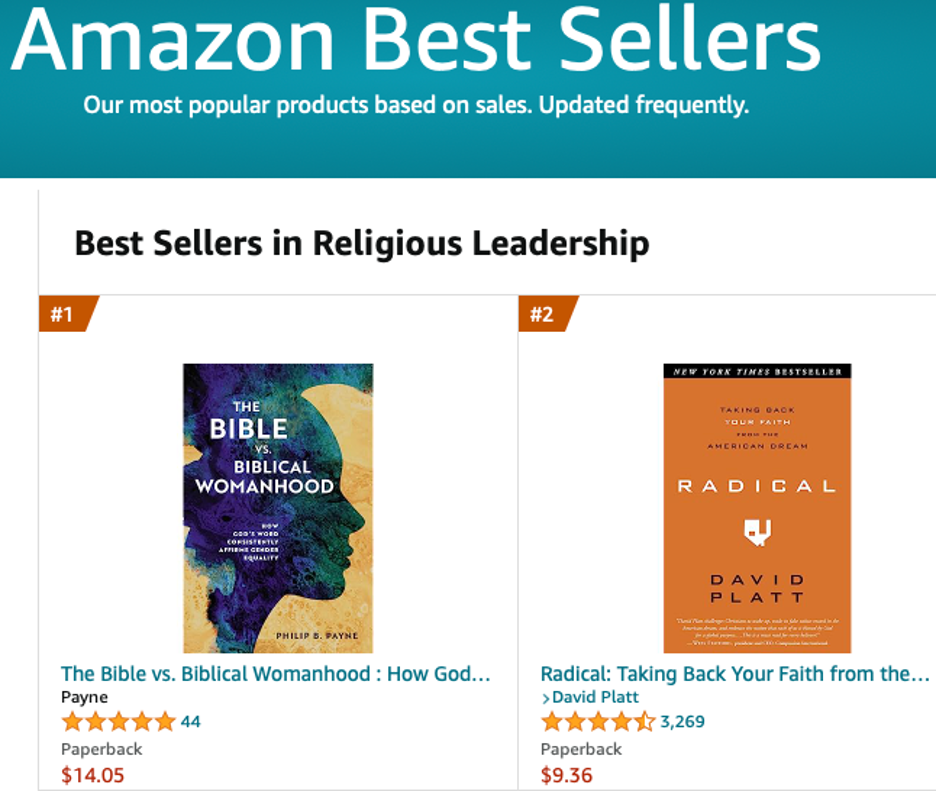
Task: Open the 3,269 reviews count
Action: [x=682, y=722]
